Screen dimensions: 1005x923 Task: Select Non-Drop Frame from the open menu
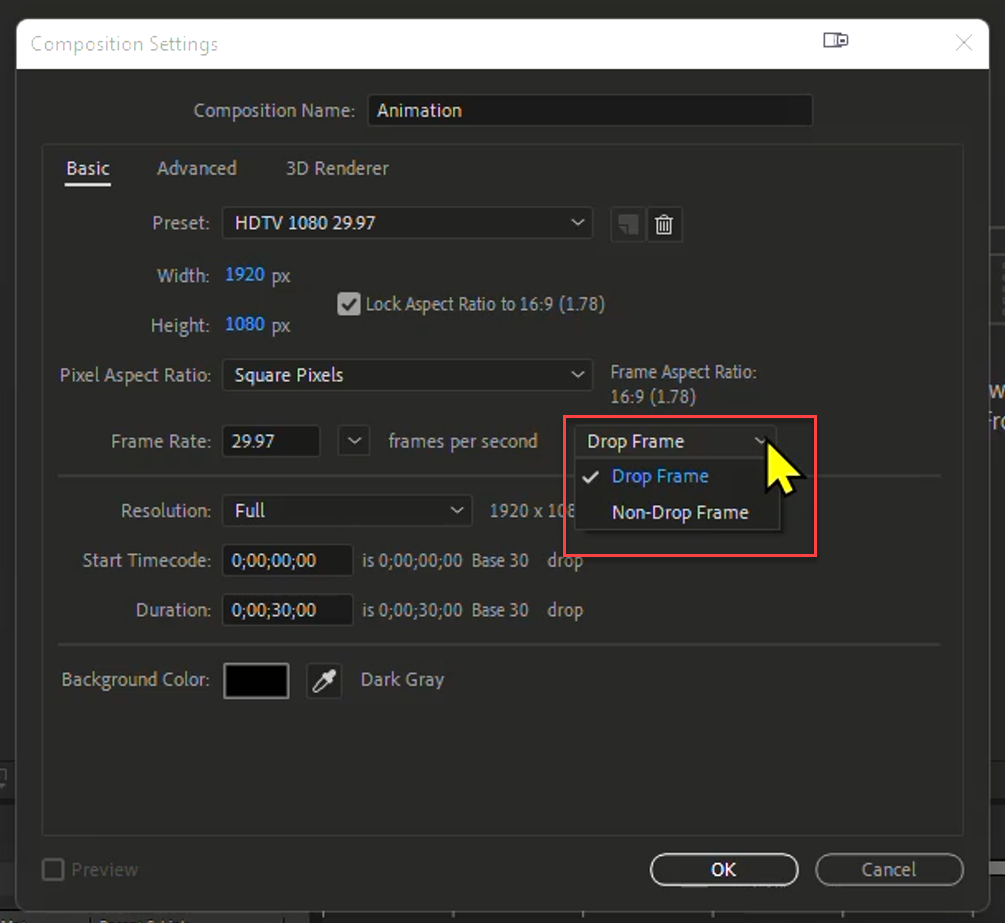click(x=681, y=512)
